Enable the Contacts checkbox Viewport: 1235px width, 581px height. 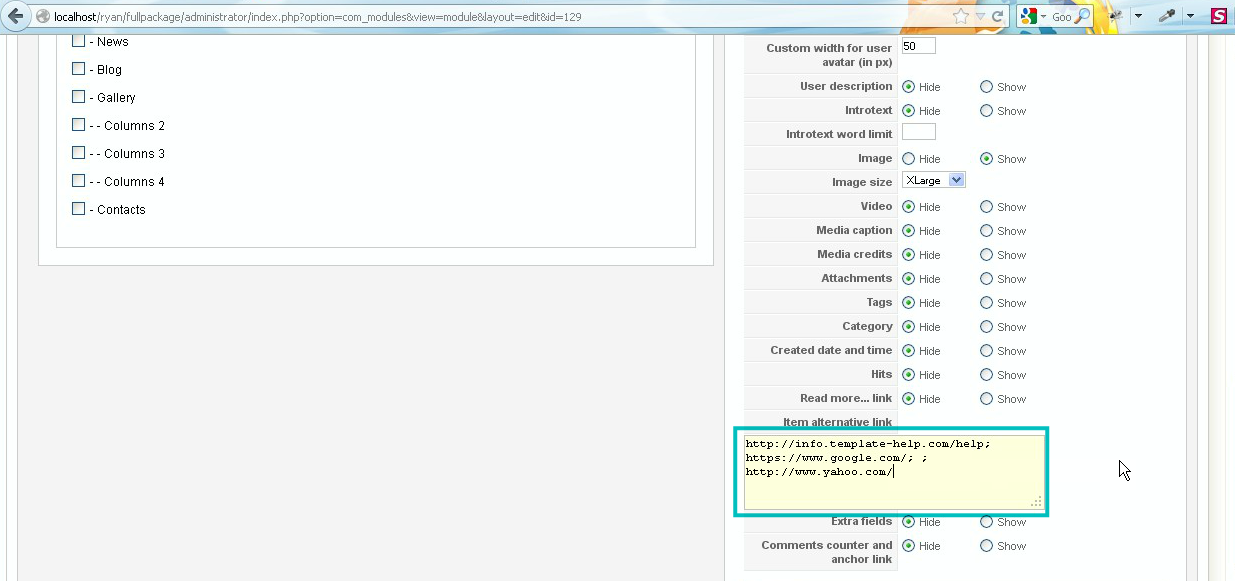click(79, 209)
